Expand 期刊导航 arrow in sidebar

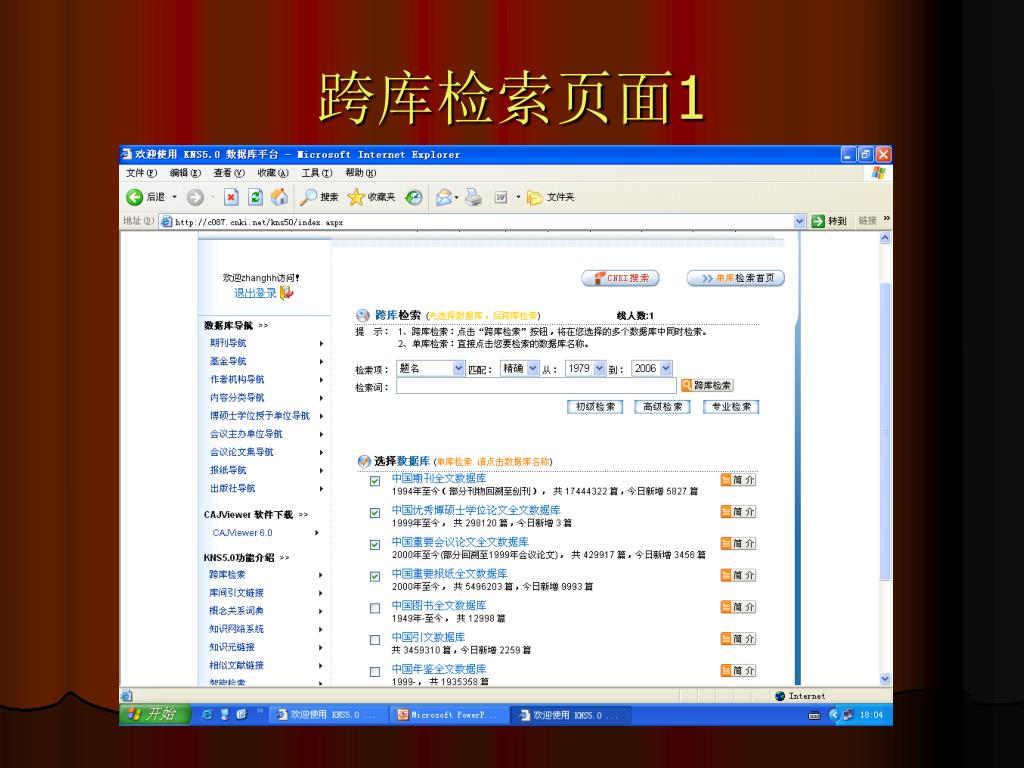321,344
